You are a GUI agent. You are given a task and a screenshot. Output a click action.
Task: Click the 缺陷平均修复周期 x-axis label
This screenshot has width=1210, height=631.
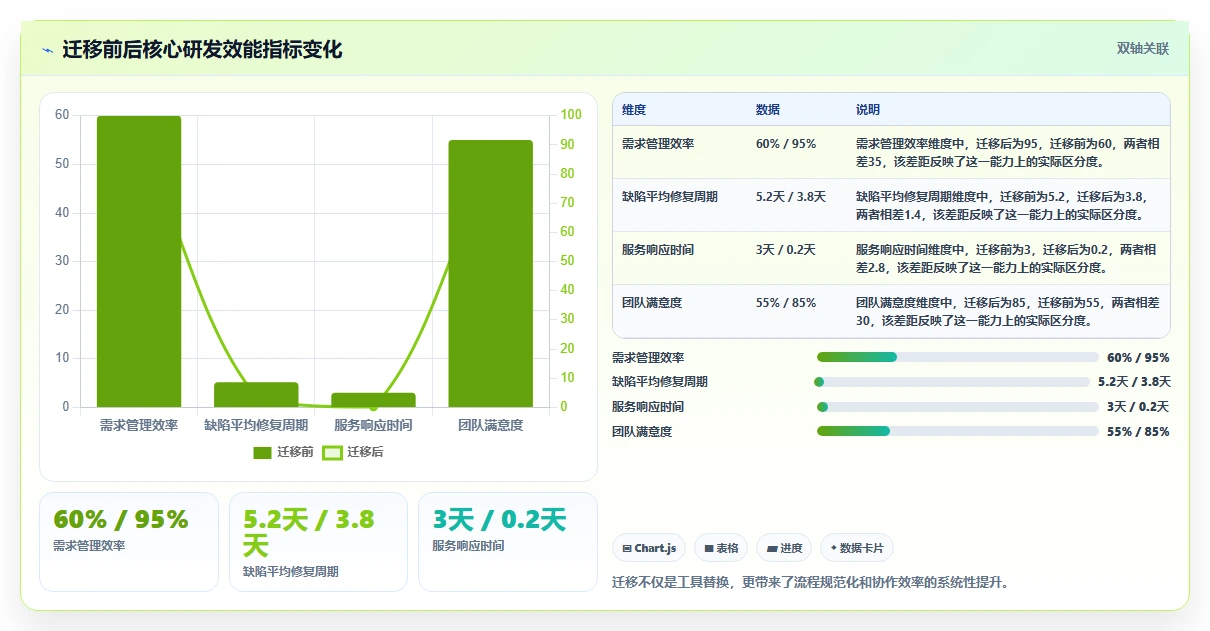256,425
